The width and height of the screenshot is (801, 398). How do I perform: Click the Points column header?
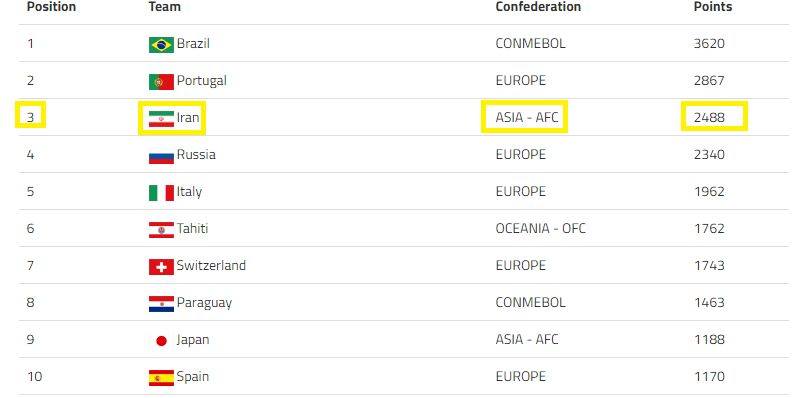click(713, 7)
